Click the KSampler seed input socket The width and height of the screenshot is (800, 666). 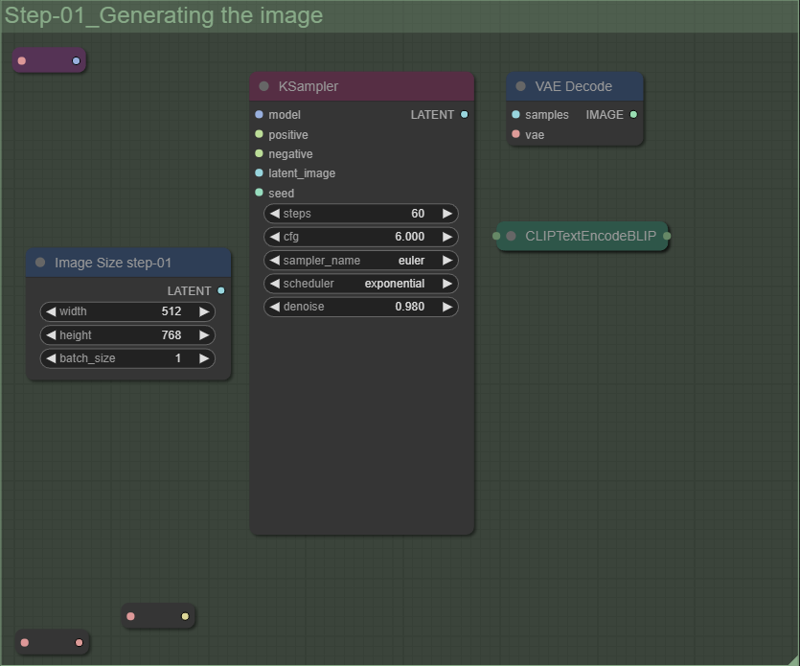point(259,192)
